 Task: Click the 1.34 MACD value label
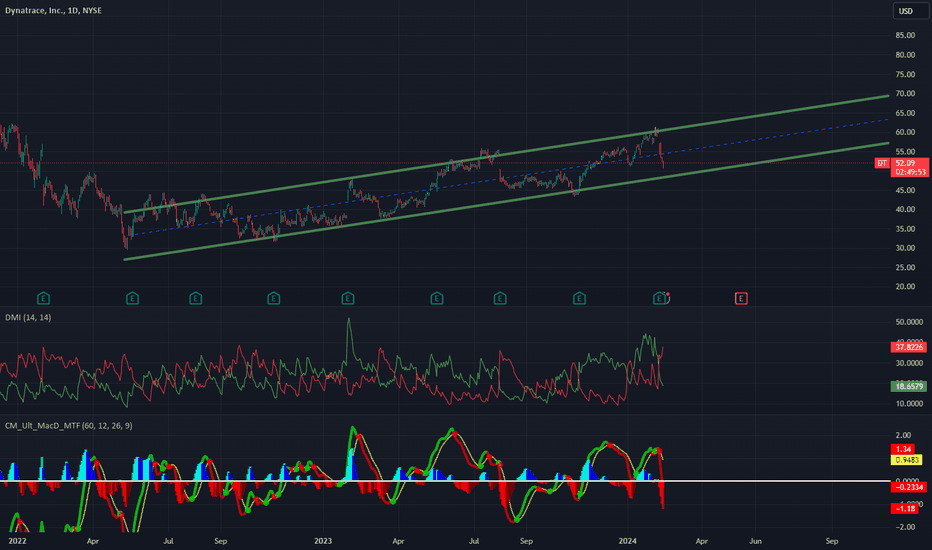pos(905,450)
